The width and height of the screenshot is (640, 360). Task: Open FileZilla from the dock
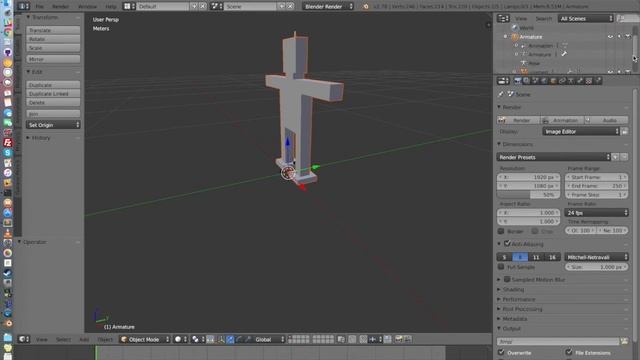[7, 142]
